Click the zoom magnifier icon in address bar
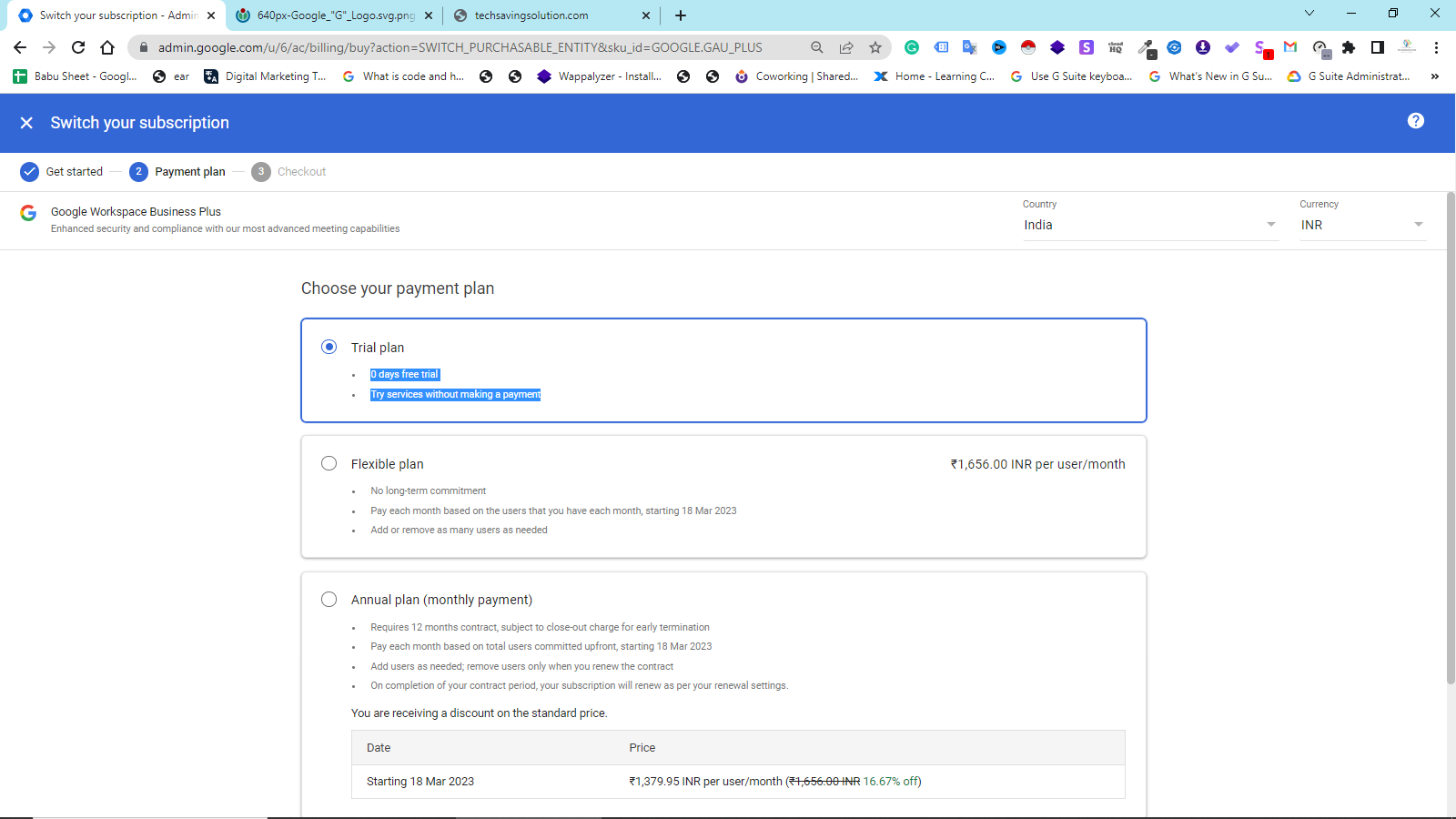The height and width of the screenshot is (819, 1456). click(817, 47)
